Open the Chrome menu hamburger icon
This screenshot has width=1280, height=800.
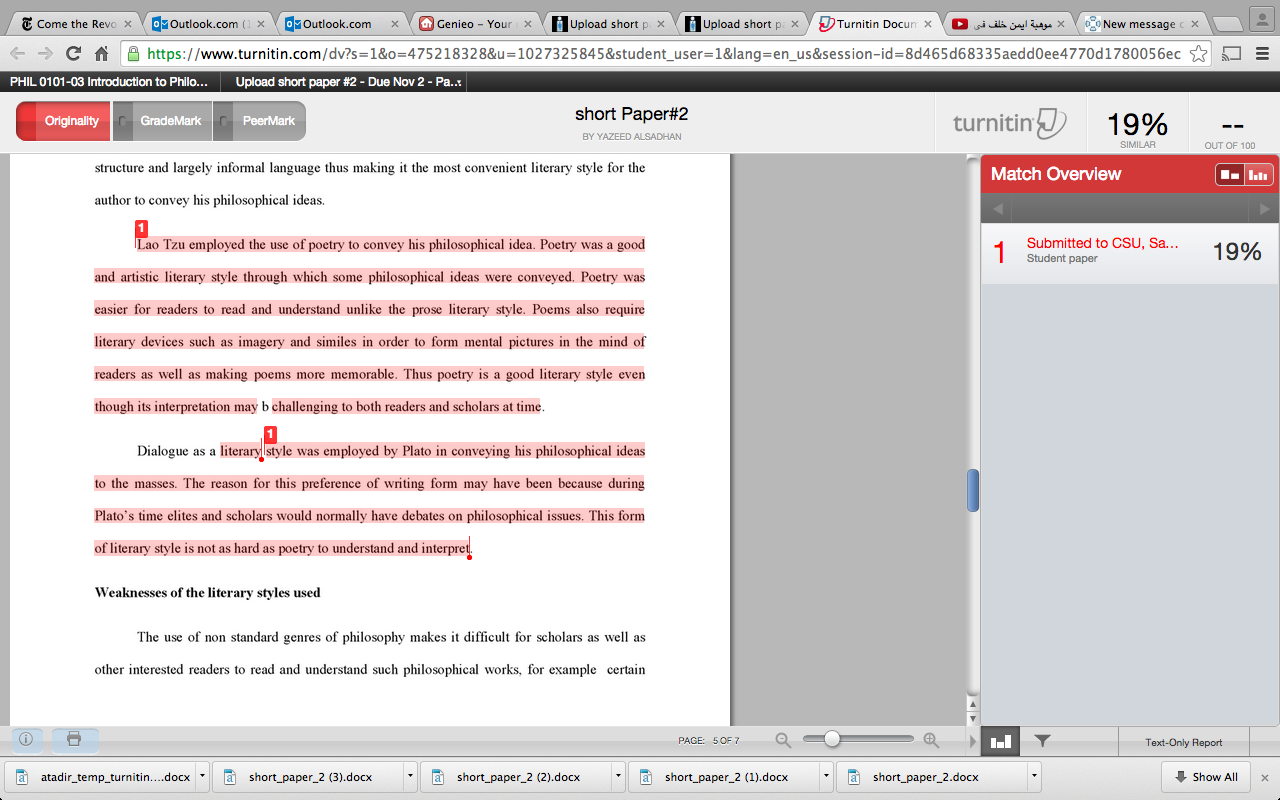[x=1261, y=53]
